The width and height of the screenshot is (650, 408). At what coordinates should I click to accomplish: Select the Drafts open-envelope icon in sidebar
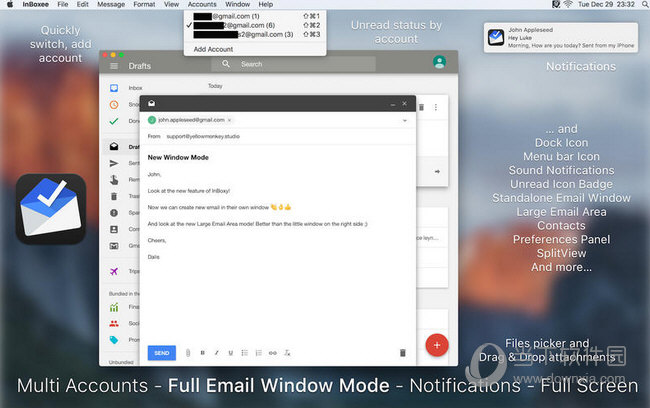(x=114, y=146)
